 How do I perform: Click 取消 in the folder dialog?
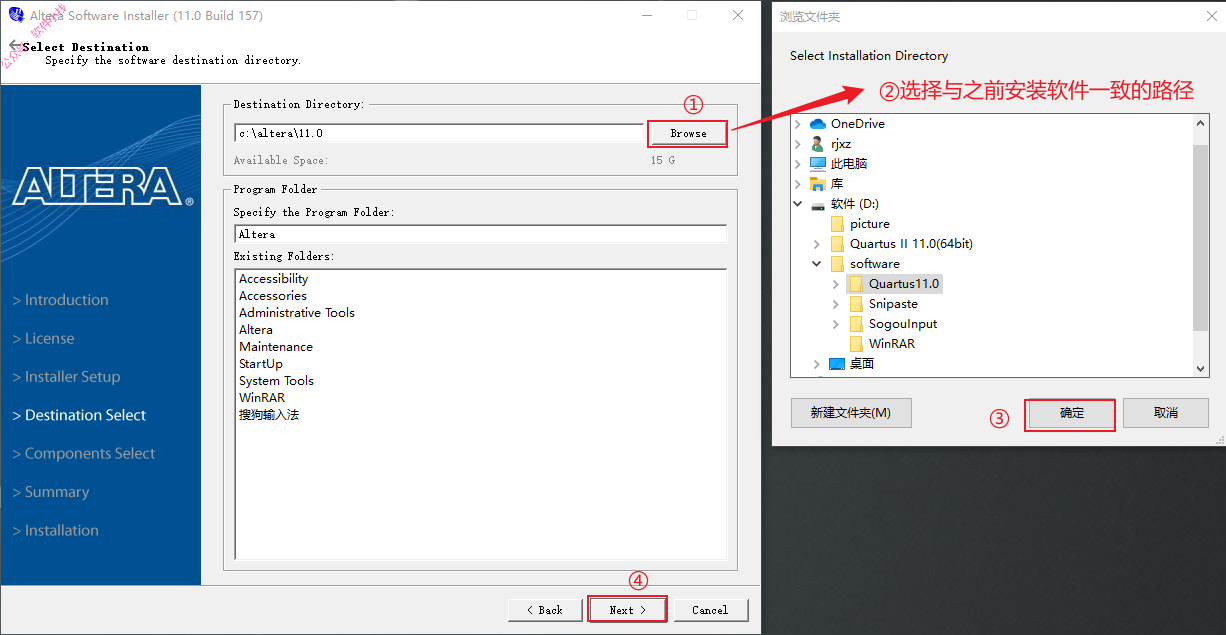tap(1166, 413)
